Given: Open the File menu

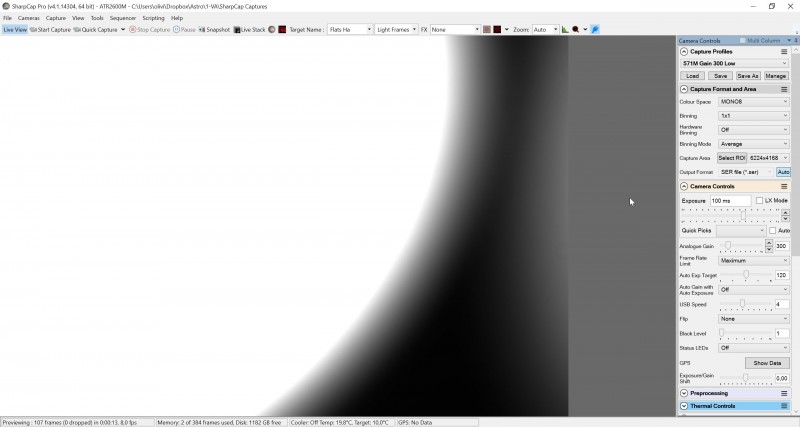Looking at the screenshot, I should point(7,18).
